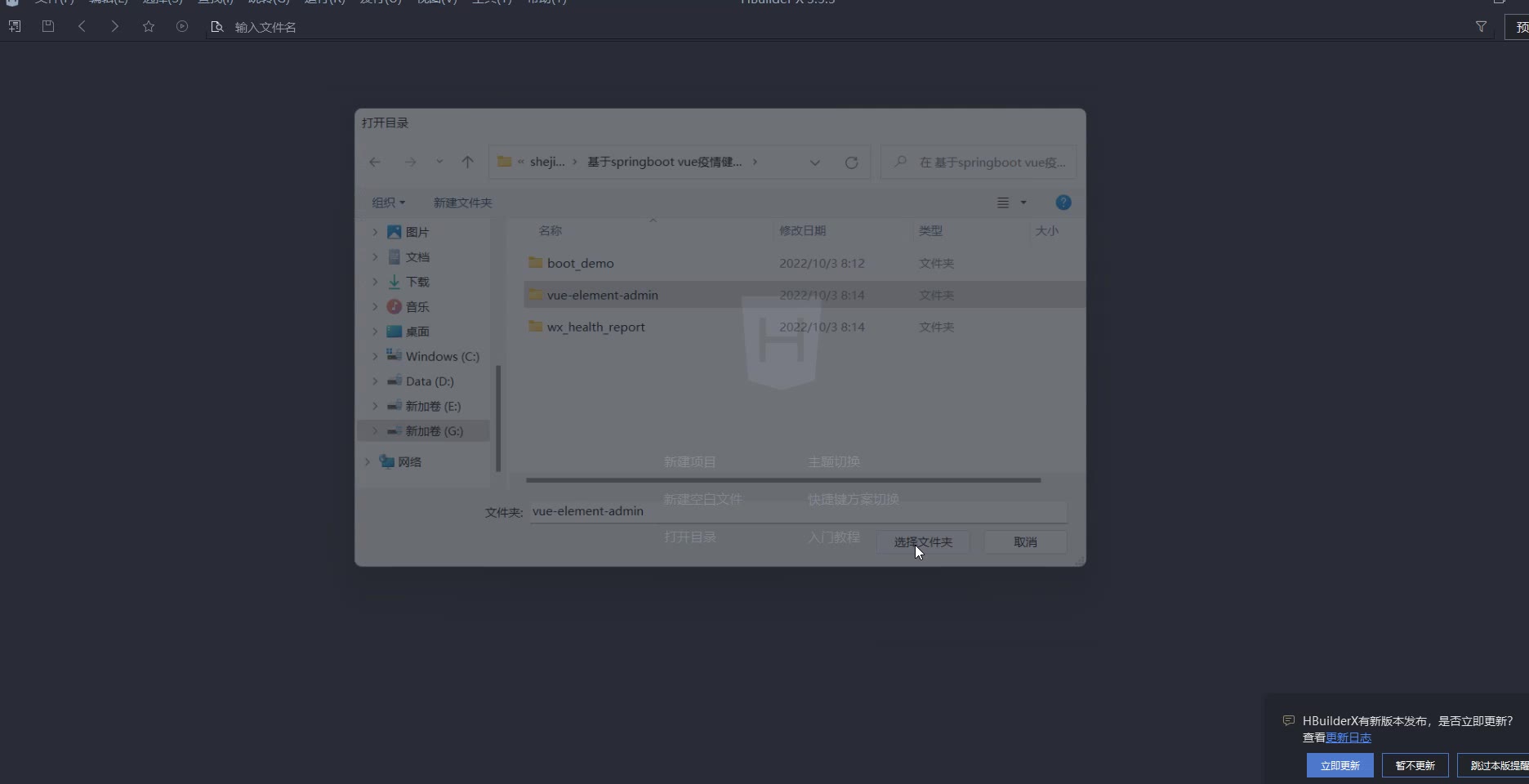Click the save icon in HBuilderX toolbar

coord(48,26)
